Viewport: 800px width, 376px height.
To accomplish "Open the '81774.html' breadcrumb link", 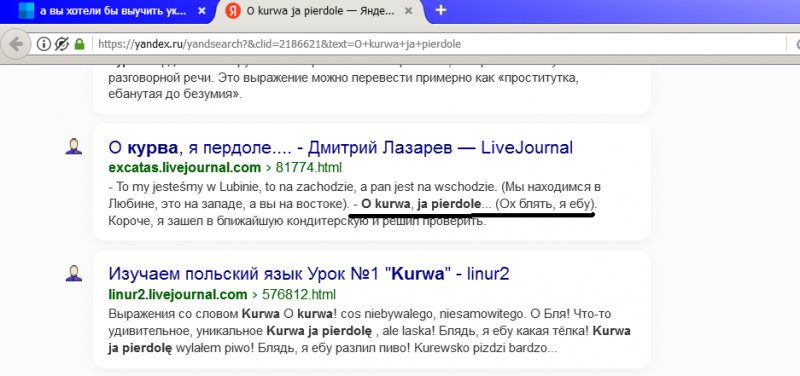I will click(309, 167).
